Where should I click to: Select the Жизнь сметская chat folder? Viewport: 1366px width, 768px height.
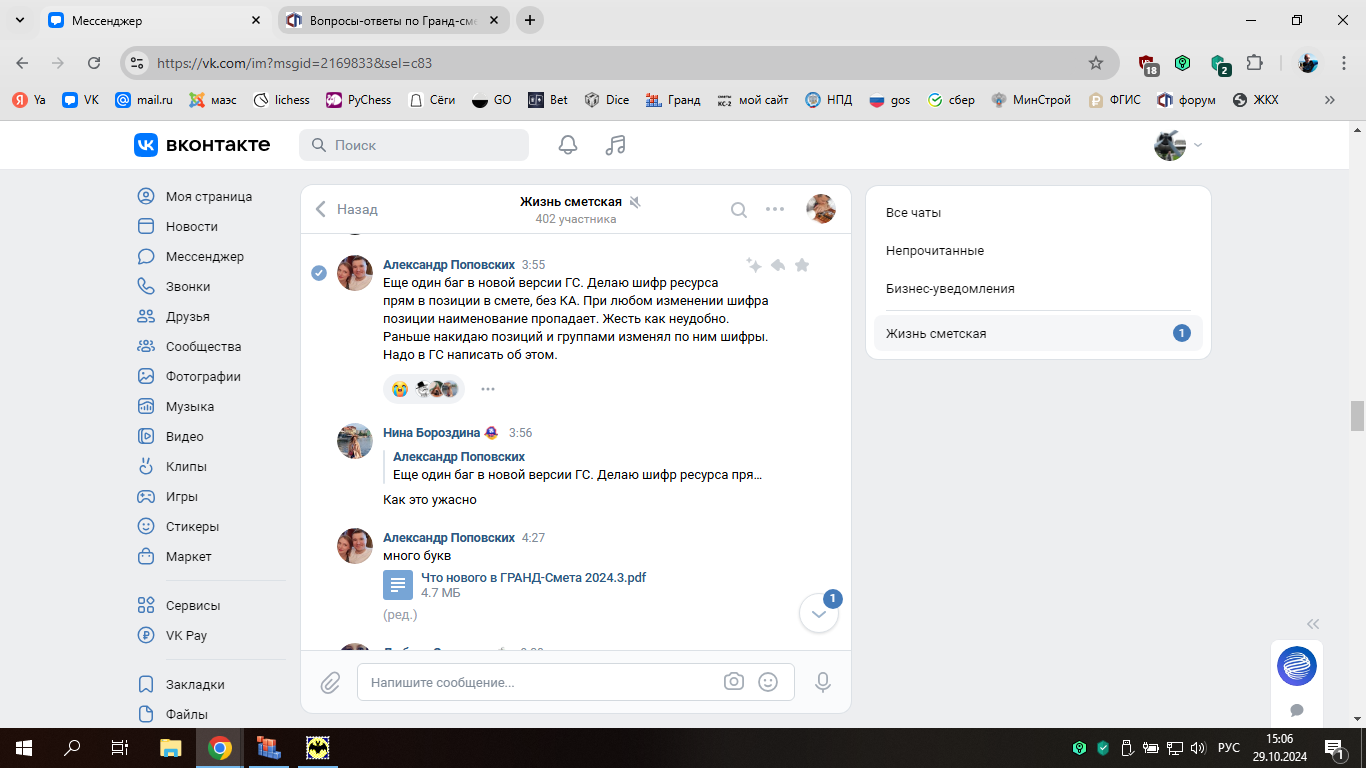[1038, 334]
